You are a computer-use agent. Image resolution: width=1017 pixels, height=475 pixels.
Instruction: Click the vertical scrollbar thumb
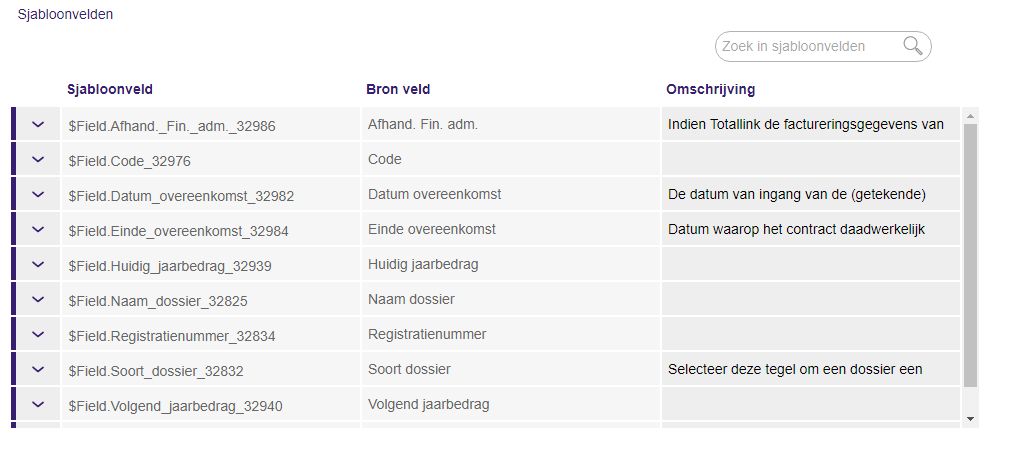click(x=970, y=256)
